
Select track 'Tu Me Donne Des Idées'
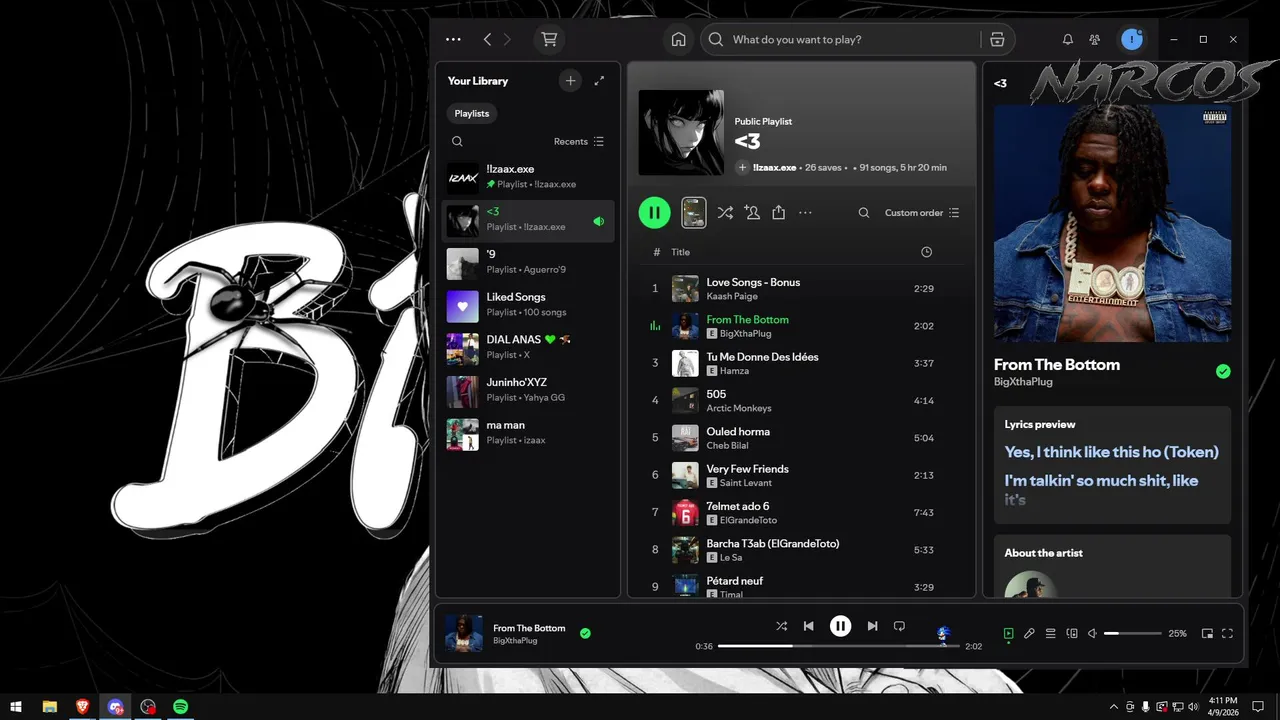[x=801, y=363]
